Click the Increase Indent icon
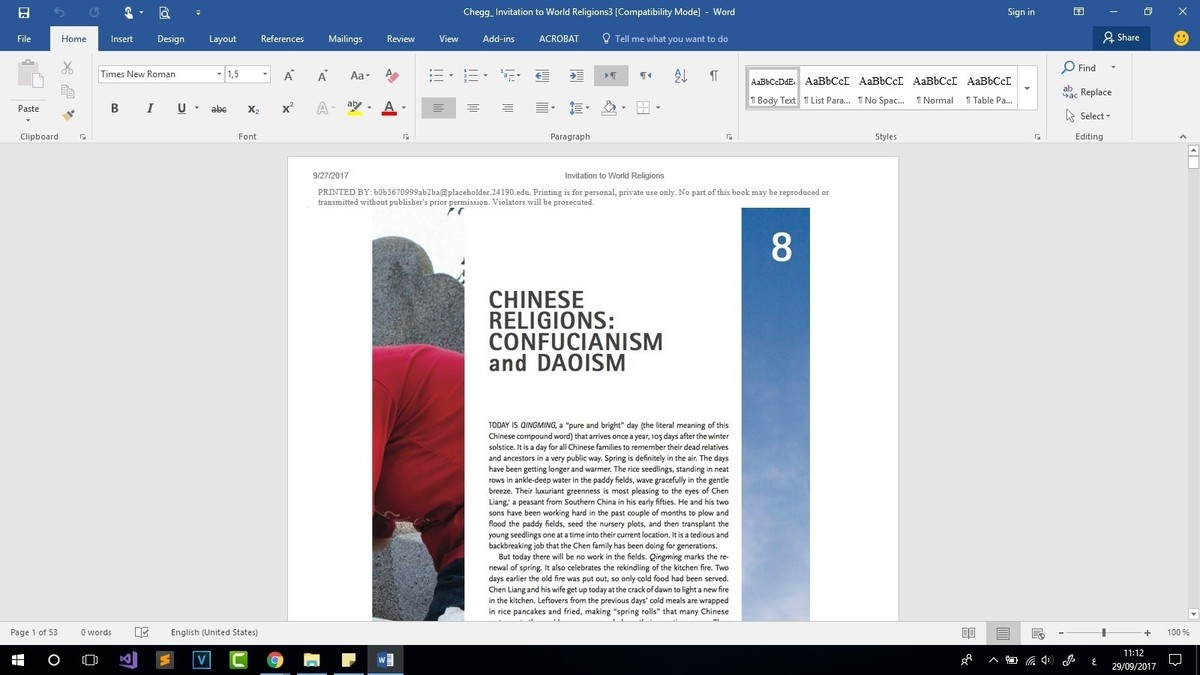The width and height of the screenshot is (1200, 675). click(x=576, y=76)
